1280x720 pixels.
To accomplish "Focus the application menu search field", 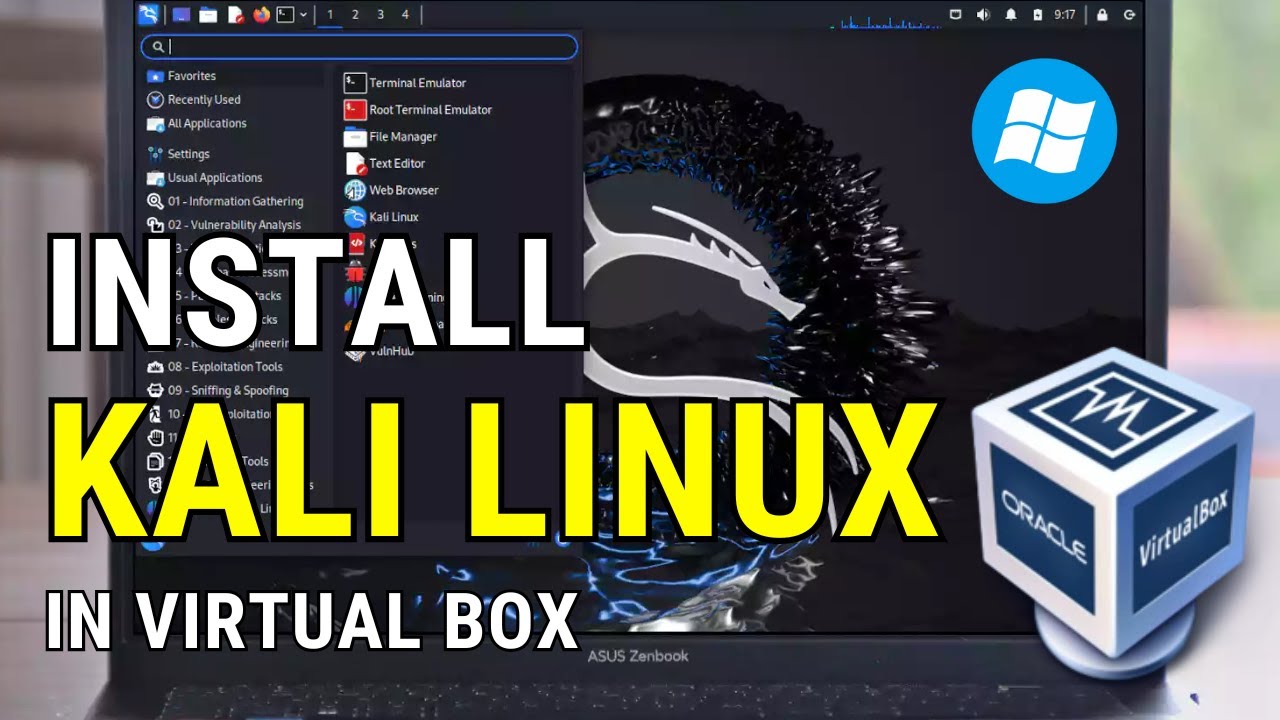I will coord(359,46).
